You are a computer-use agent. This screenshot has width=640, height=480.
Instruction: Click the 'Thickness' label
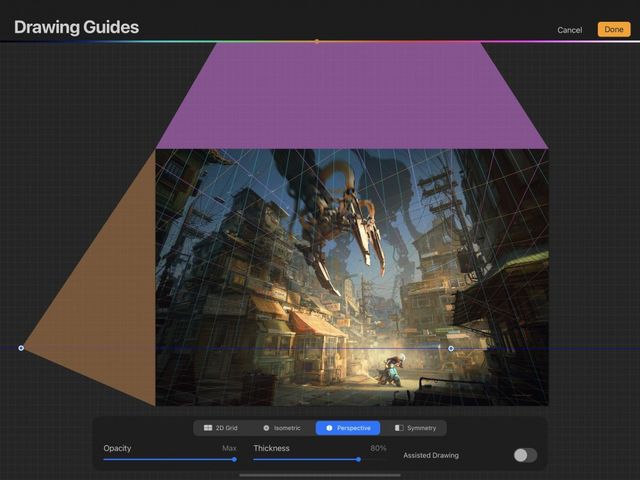(x=271, y=448)
